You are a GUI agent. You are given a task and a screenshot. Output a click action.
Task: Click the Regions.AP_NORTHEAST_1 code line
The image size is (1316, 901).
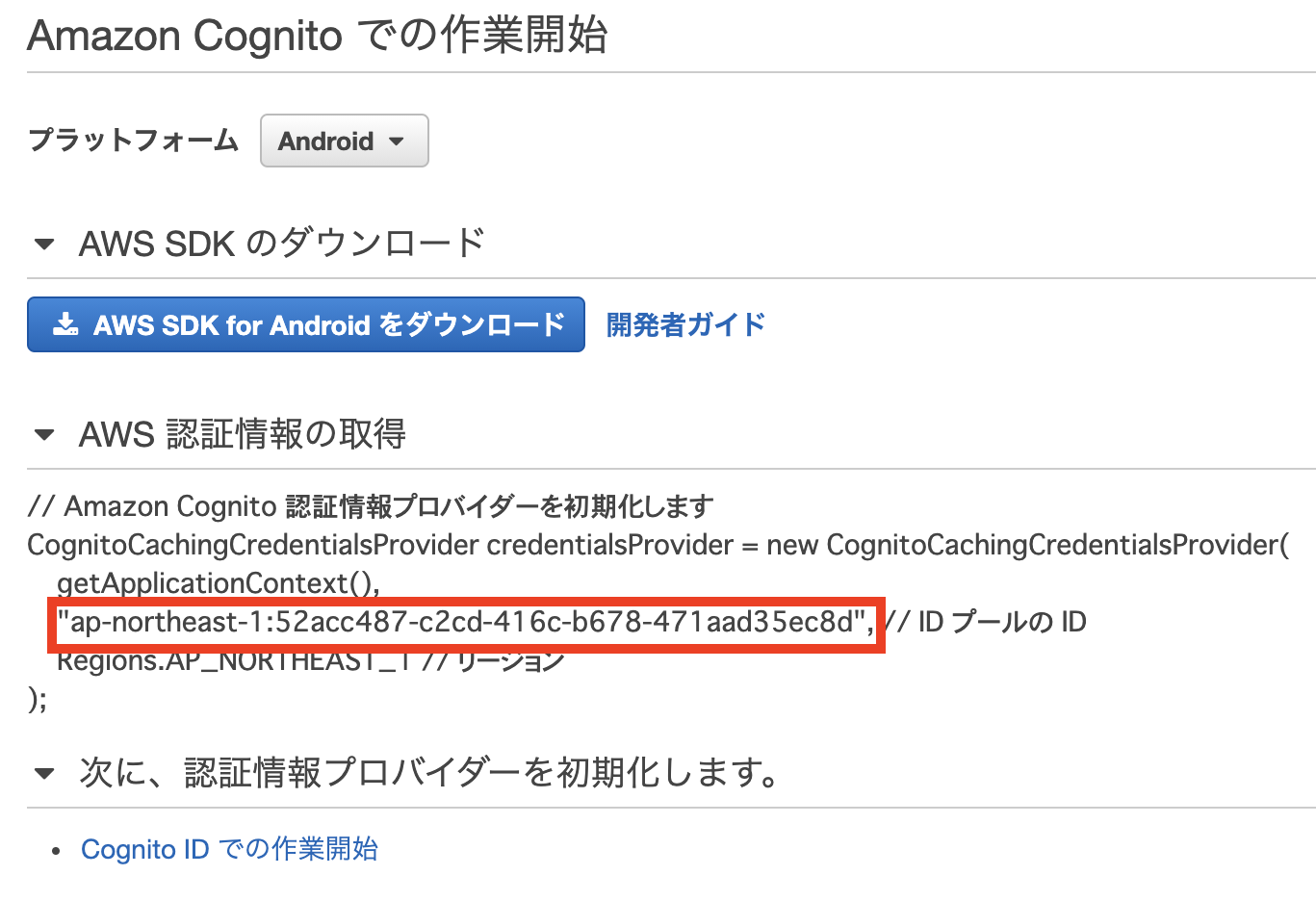[x=310, y=662]
